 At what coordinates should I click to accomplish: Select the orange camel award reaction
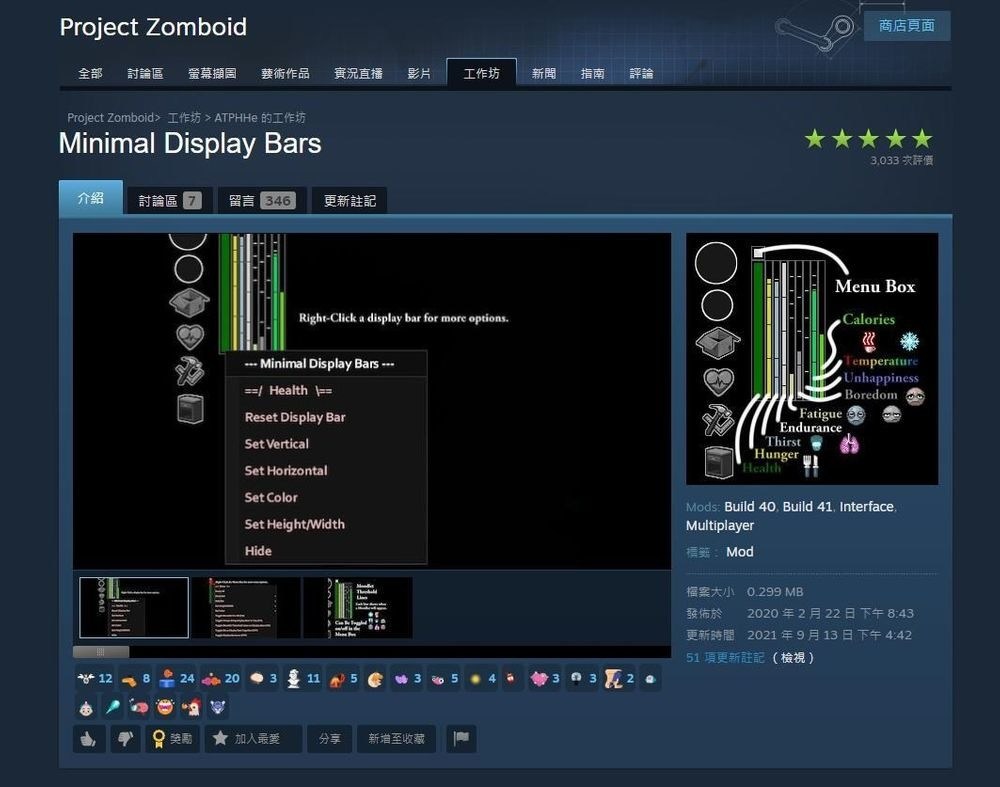343,679
